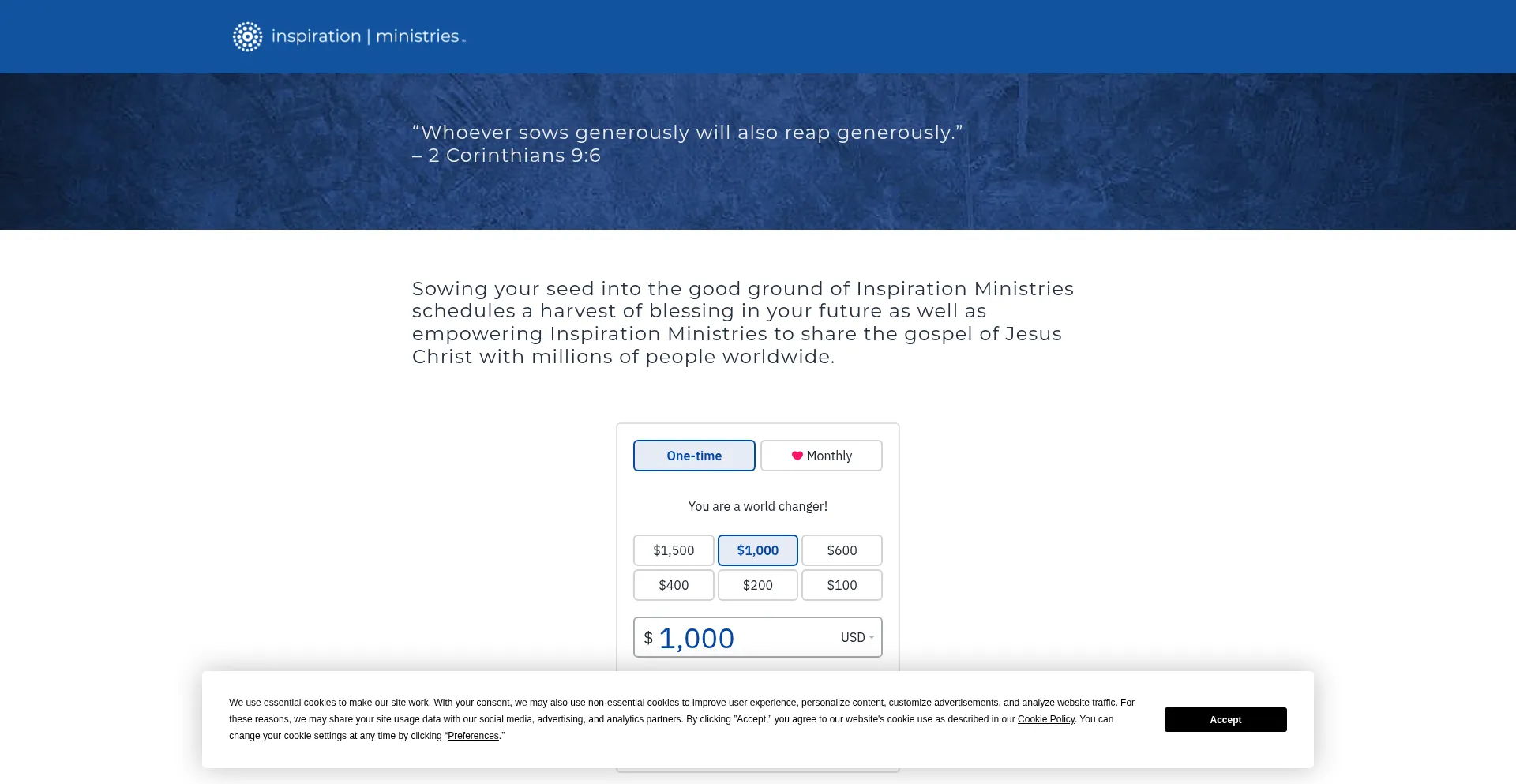Open the Cookie Policy link
The height and width of the screenshot is (784, 1516).
click(x=1046, y=719)
